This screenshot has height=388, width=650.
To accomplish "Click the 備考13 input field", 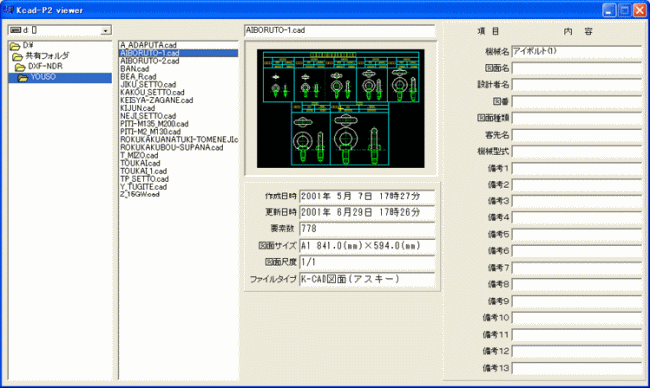I will 577,368.
